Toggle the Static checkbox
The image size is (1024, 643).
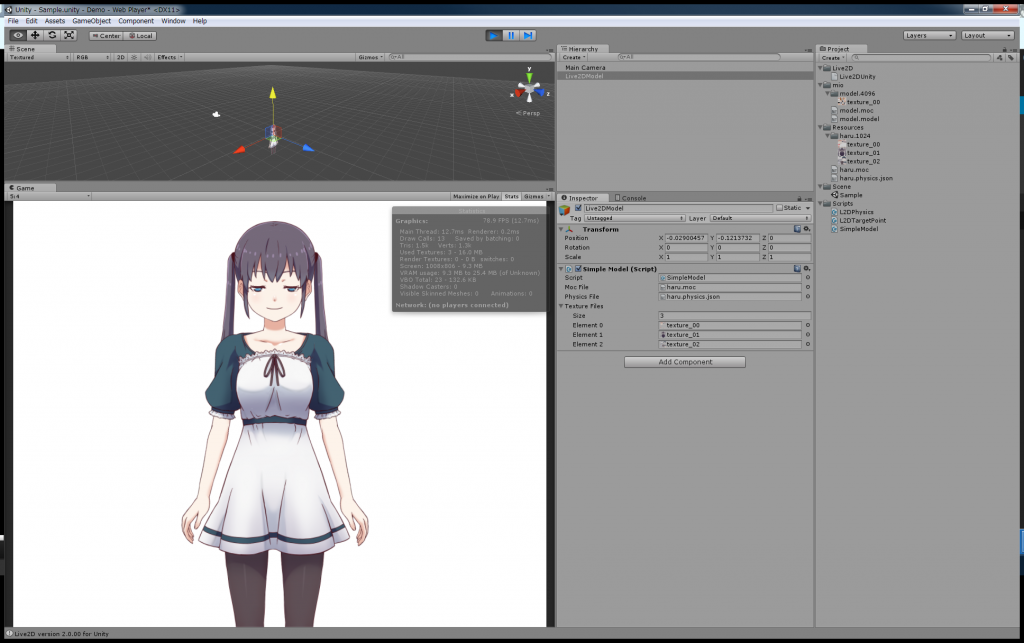click(x=779, y=208)
